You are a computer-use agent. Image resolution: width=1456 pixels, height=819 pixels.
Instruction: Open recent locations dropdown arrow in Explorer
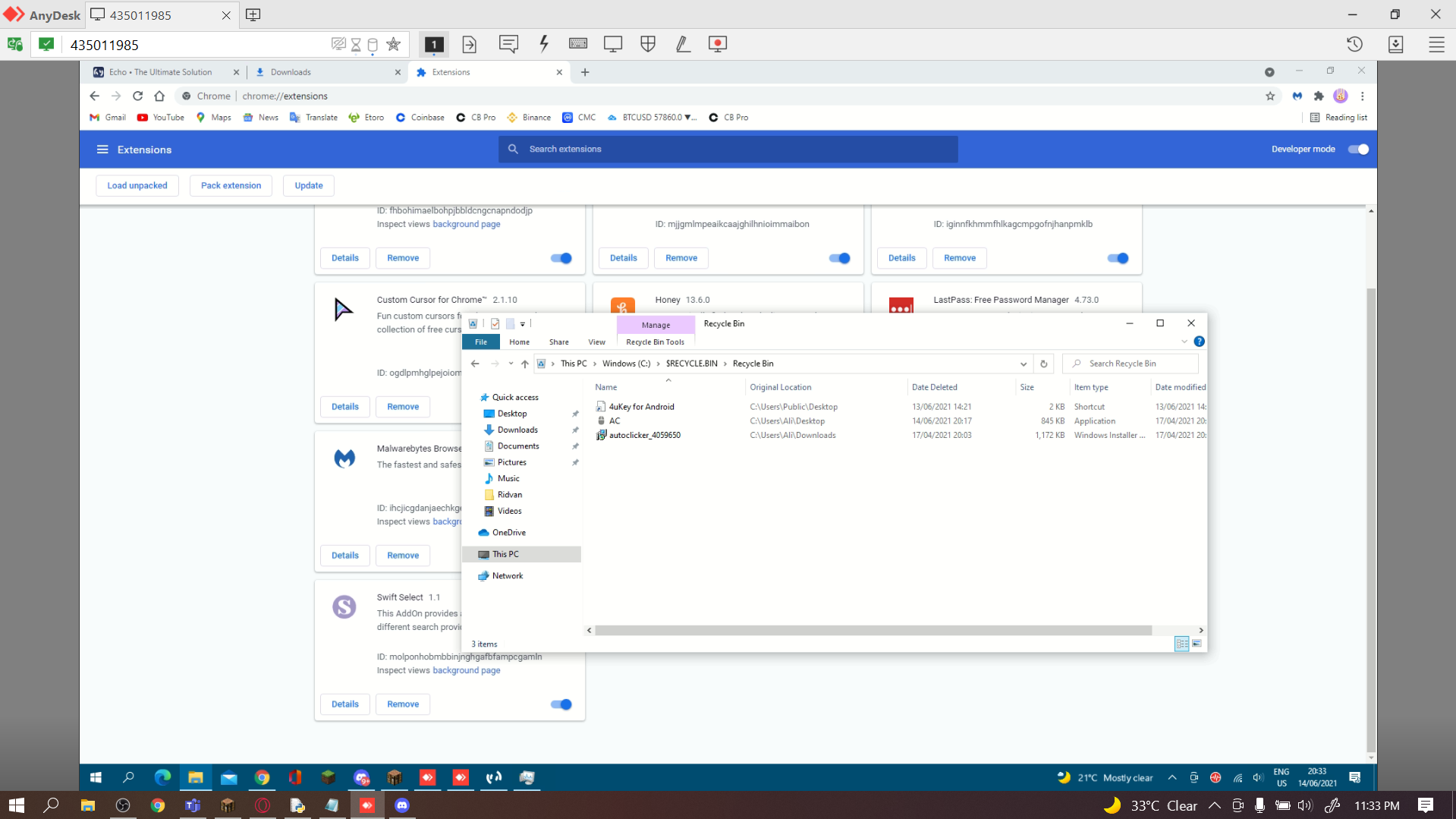pos(511,364)
